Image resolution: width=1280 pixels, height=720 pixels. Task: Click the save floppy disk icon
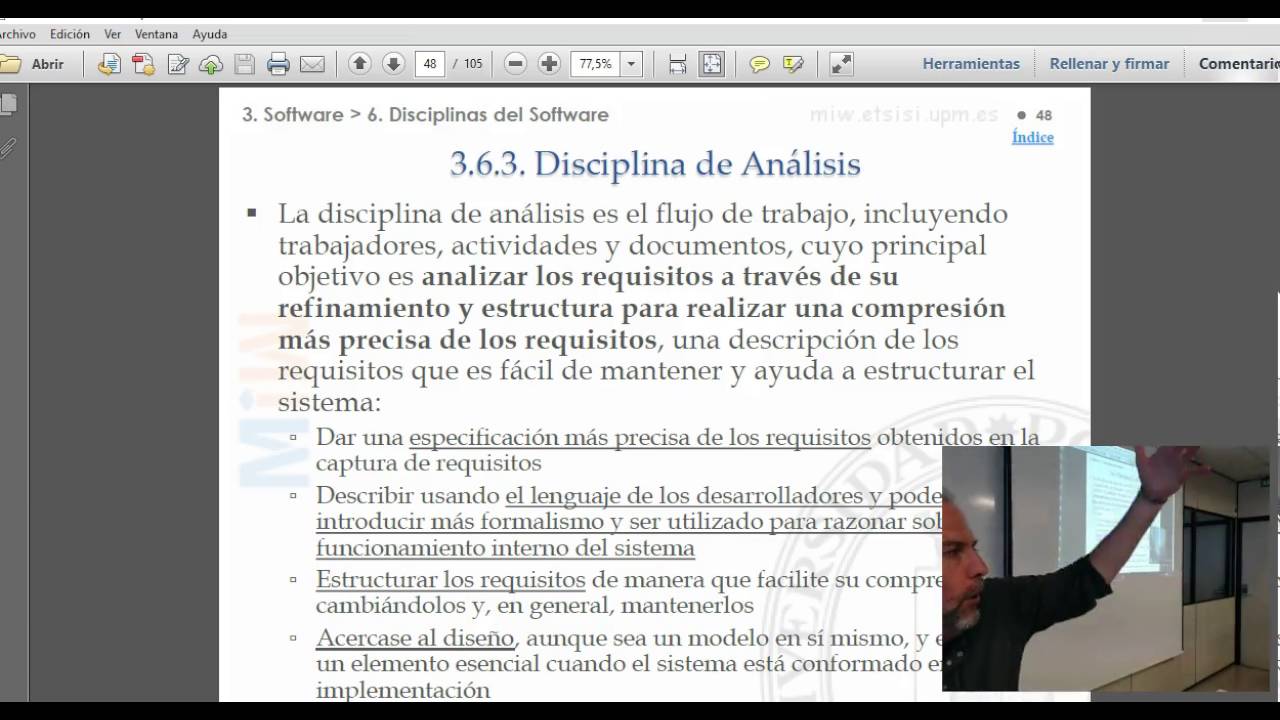coord(244,64)
